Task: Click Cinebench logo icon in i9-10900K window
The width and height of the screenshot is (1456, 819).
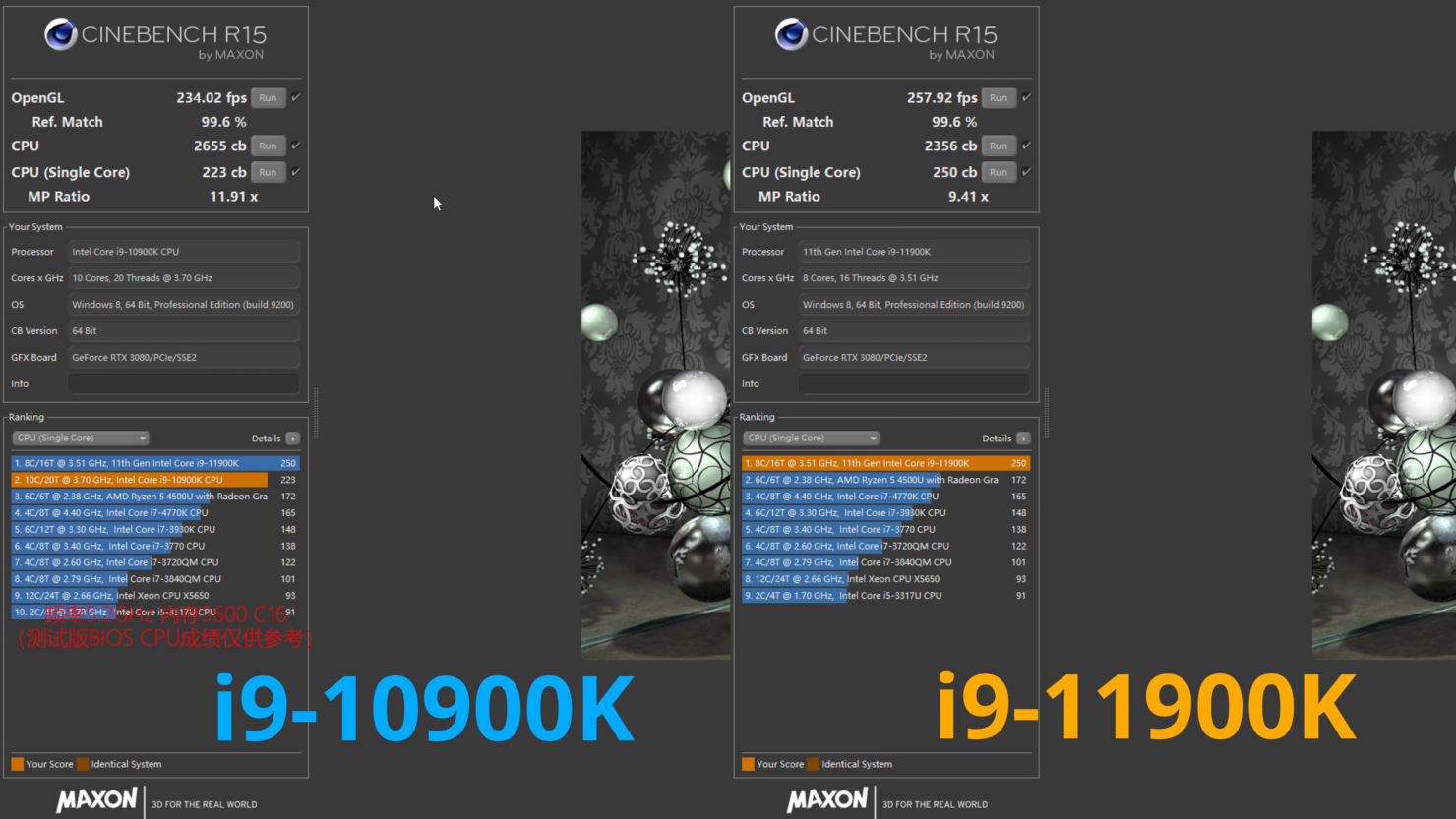Action: 61,34
